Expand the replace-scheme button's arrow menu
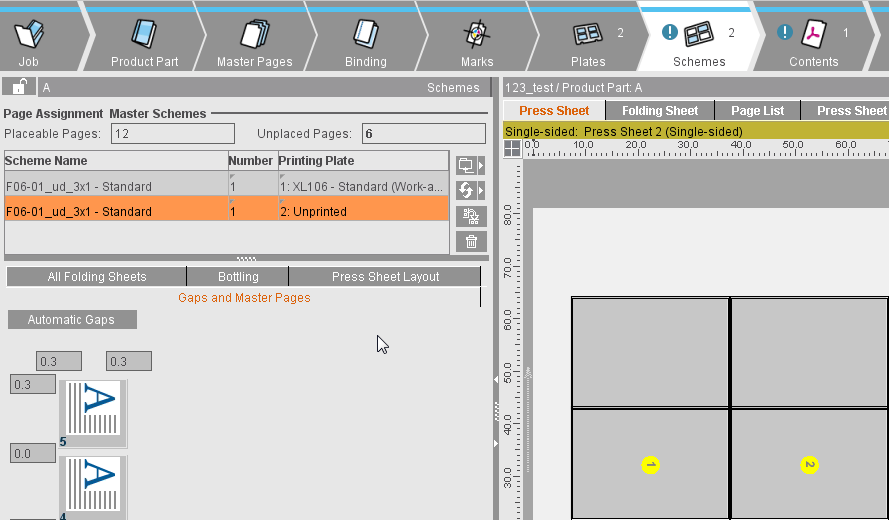Screen dimensions: 889x520 pos(481,190)
